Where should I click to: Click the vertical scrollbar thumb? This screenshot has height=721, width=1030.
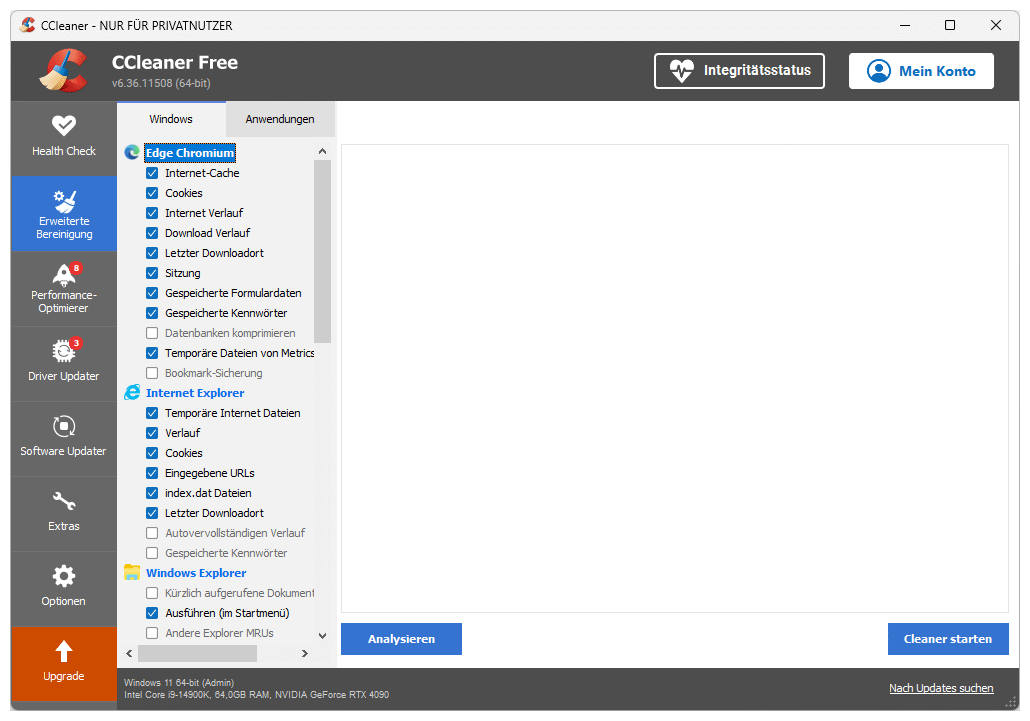pyautogui.click(x=322, y=251)
